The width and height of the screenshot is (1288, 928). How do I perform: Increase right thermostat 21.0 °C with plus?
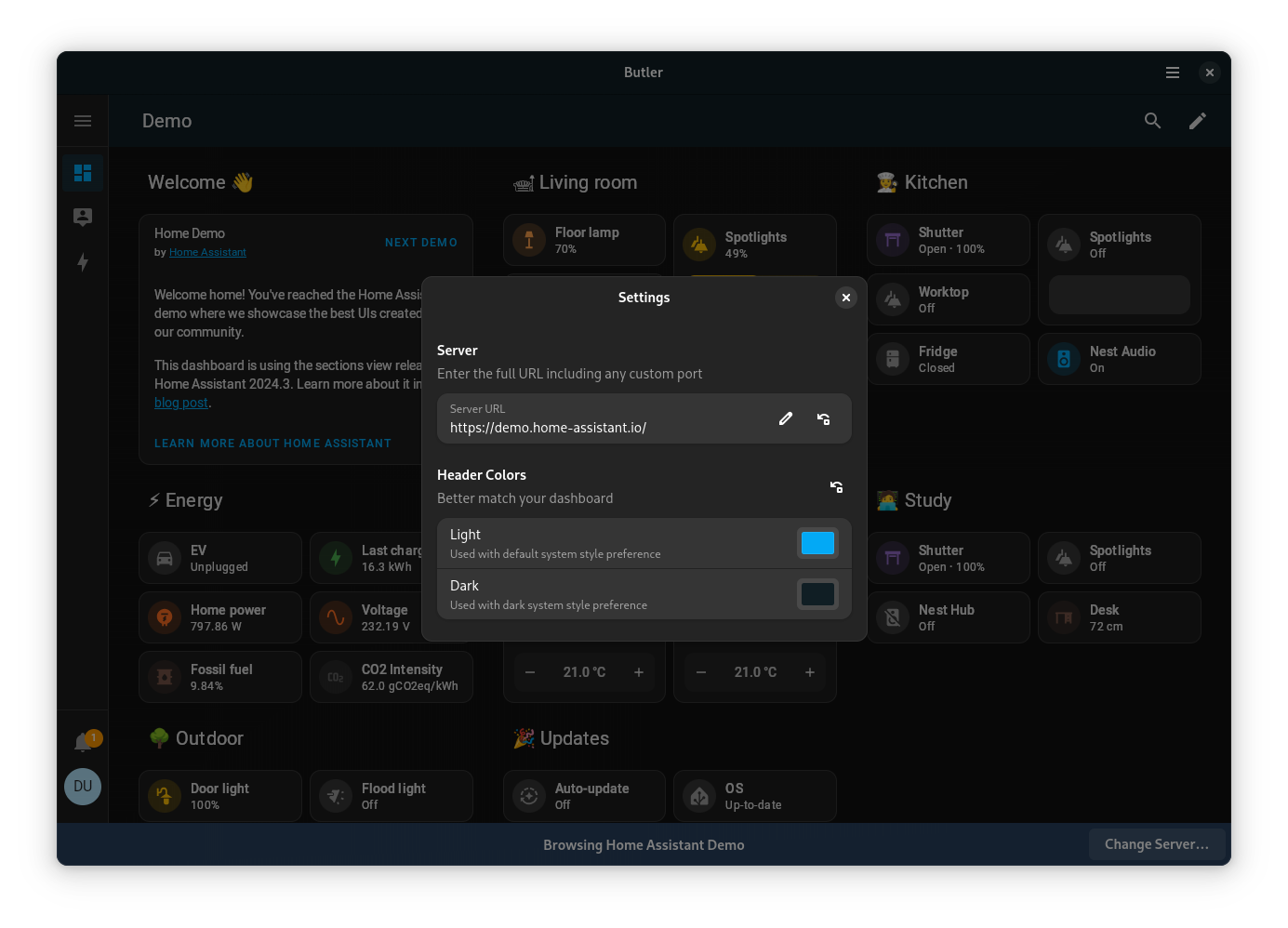point(810,672)
